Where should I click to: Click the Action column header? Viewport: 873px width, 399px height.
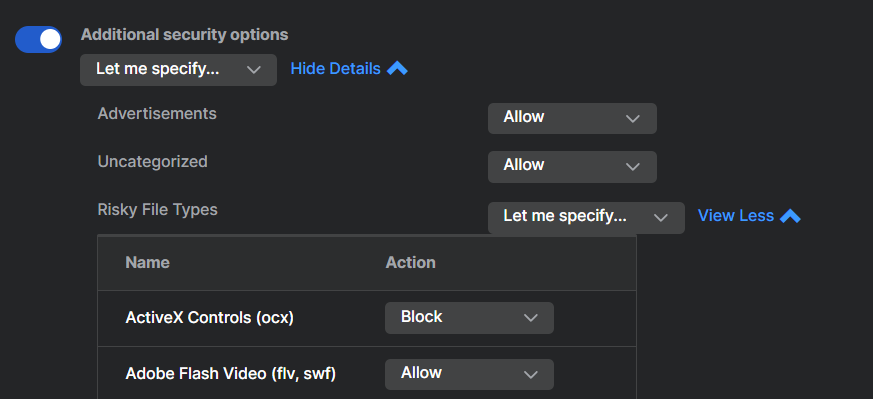411,262
